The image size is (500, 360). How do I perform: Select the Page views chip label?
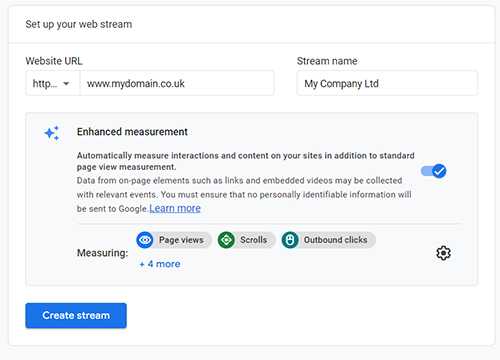181,240
